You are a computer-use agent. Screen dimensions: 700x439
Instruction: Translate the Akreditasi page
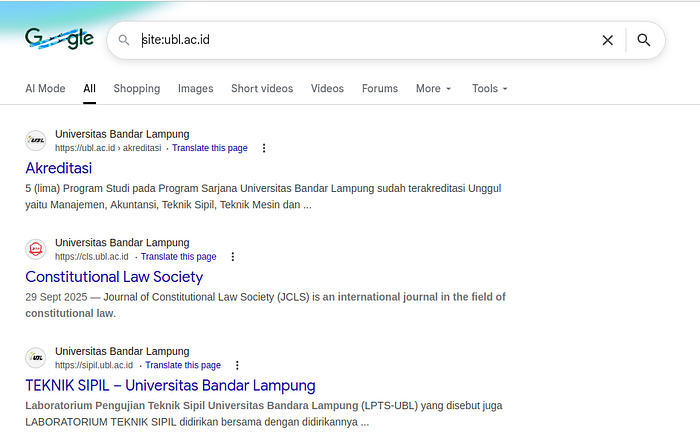click(210, 148)
